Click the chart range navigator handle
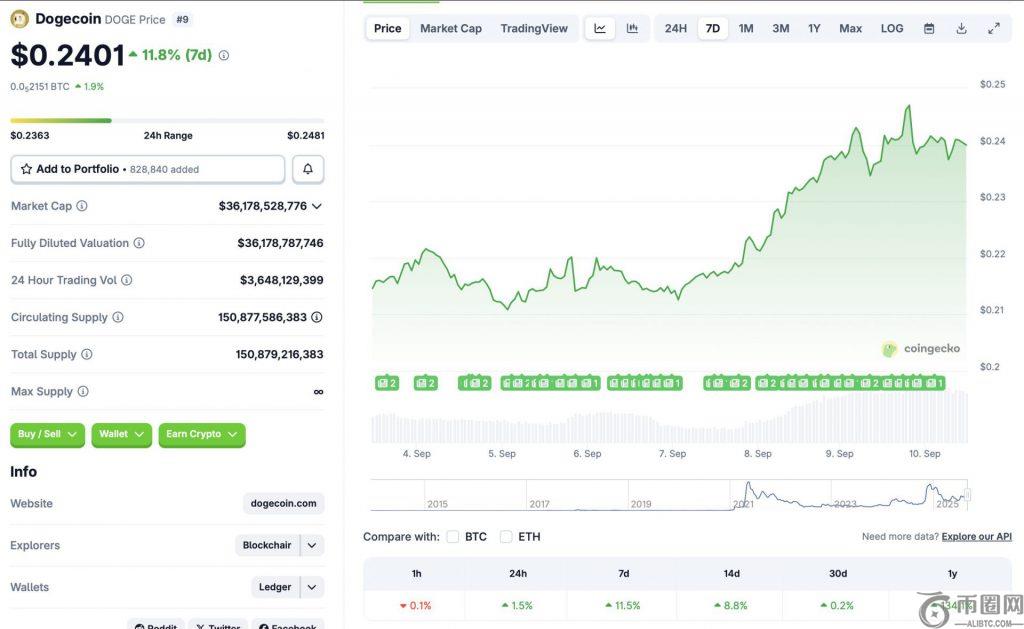 [966, 495]
